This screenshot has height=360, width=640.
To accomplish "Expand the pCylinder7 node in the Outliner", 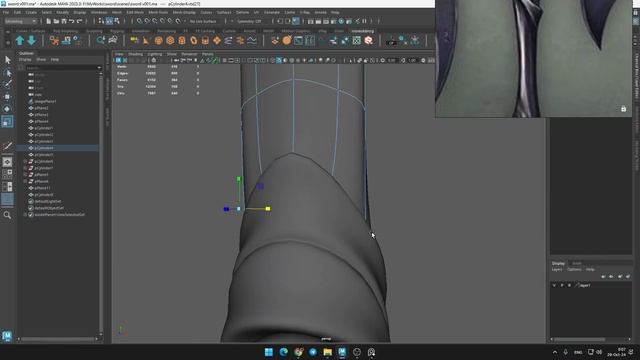I will click(25, 168).
